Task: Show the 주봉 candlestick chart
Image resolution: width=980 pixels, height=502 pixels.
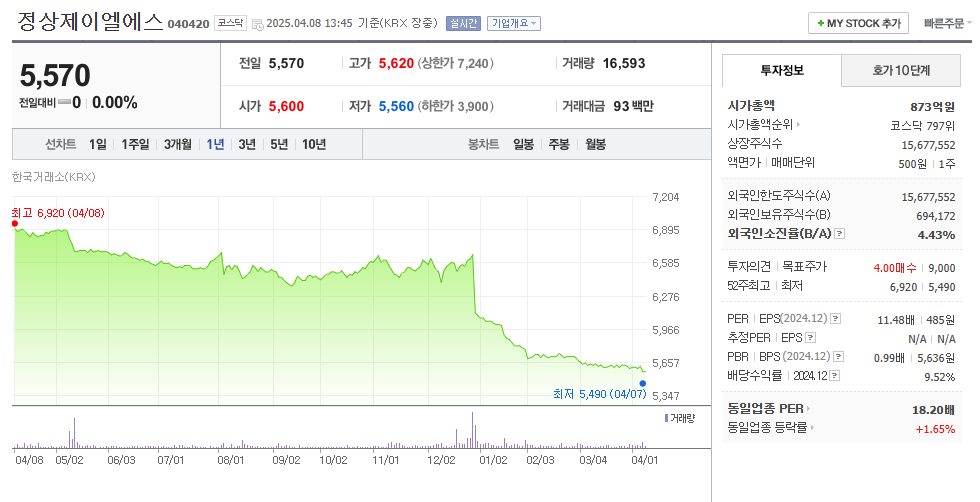Action: tap(559, 144)
